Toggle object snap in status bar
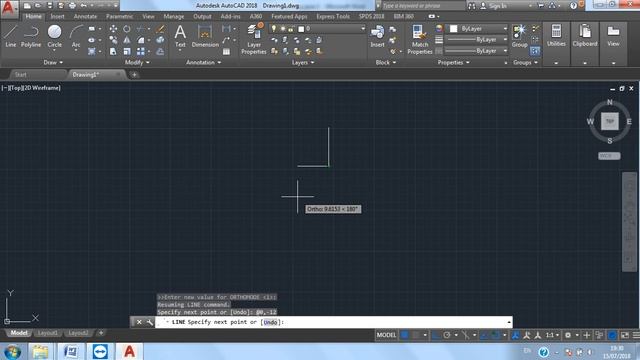 [x=495, y=335]
